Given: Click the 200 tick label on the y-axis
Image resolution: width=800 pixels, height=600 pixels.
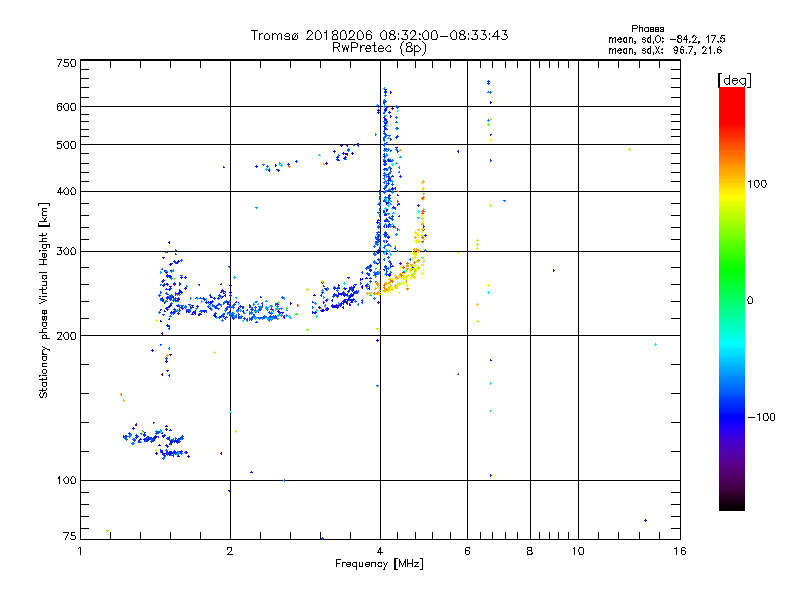Looking at the screenshot, I should coord(66,336).
